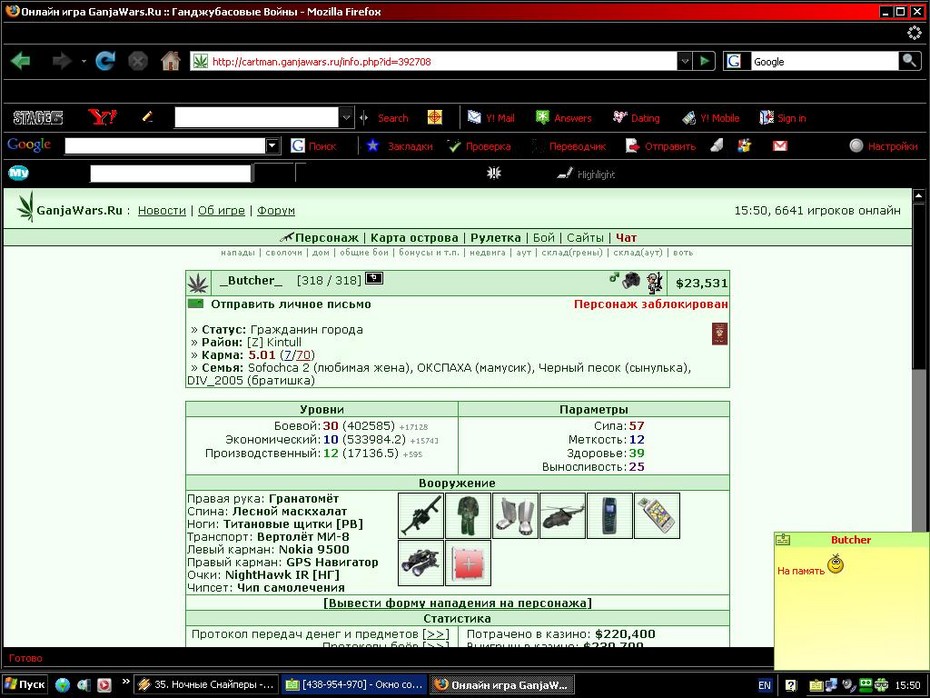The width and height of the screenshot is (930, 698).
Task: Switch to Ночные Снайперы taskbar item
Action: [206, 684]
